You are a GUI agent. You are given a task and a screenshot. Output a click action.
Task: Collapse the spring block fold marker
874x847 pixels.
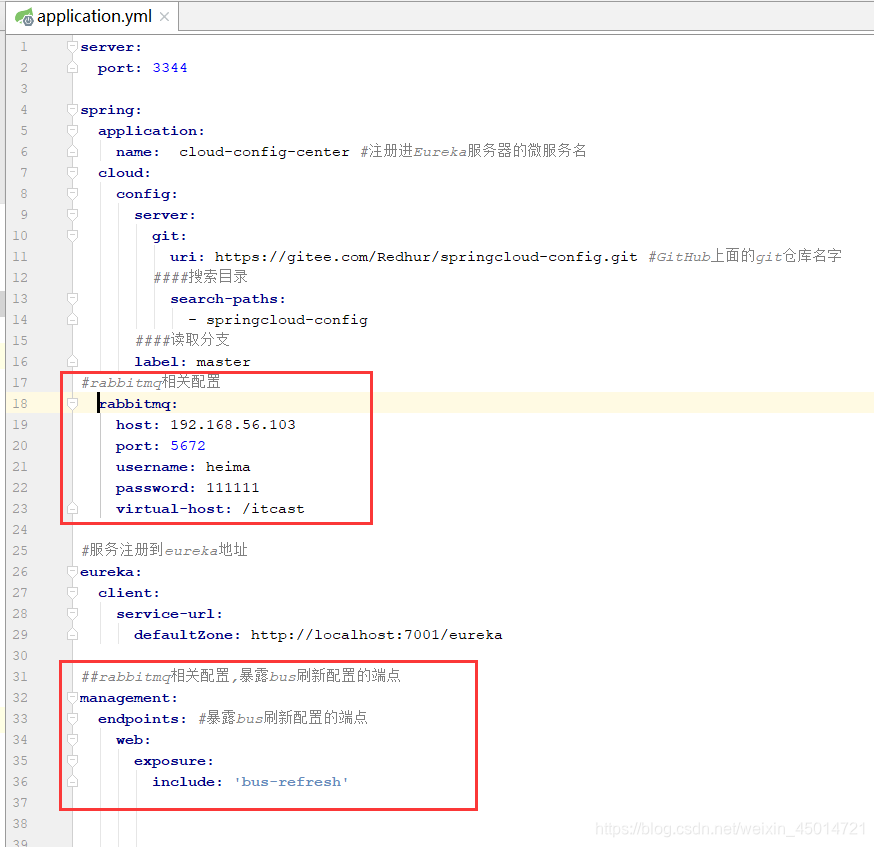[x=72, y=110]
